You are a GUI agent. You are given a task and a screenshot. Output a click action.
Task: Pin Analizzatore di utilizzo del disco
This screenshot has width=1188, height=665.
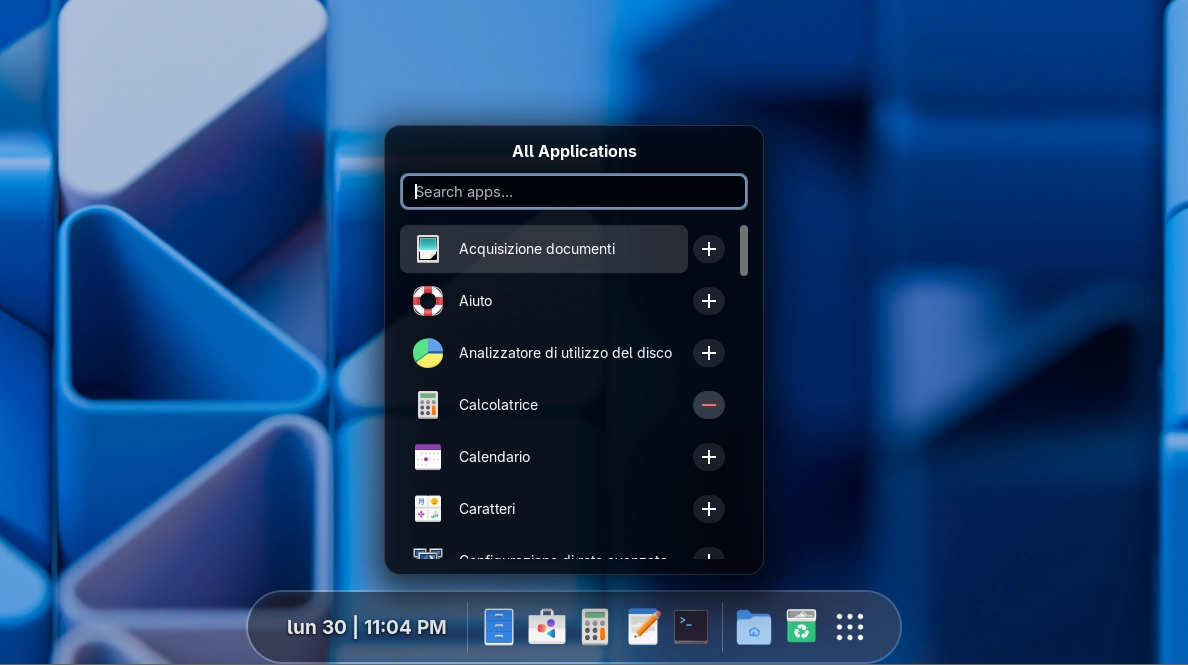pyautogui.click(x=709, y=353)
